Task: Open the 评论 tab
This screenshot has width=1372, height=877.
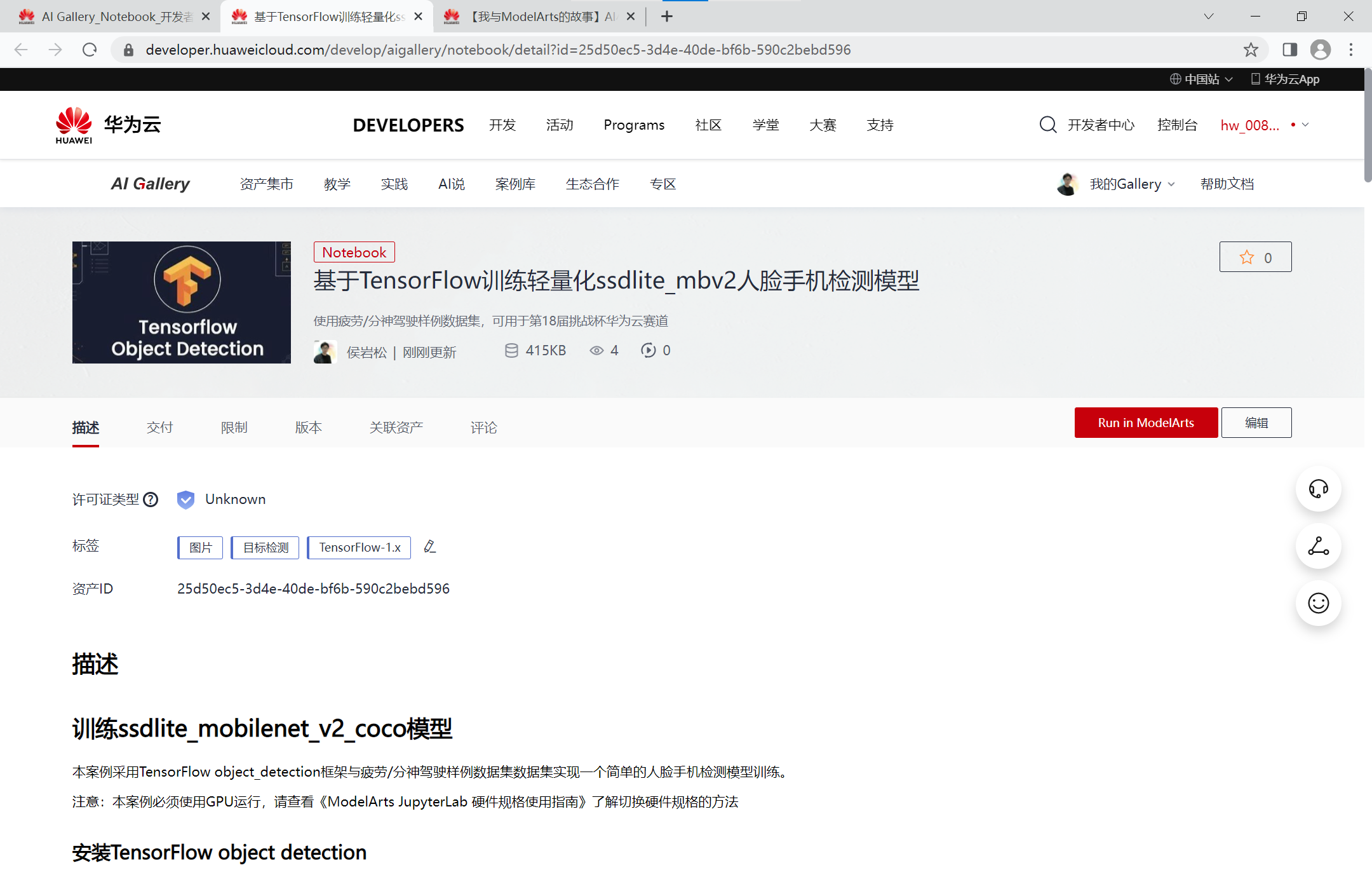Action: click(483, 428)
